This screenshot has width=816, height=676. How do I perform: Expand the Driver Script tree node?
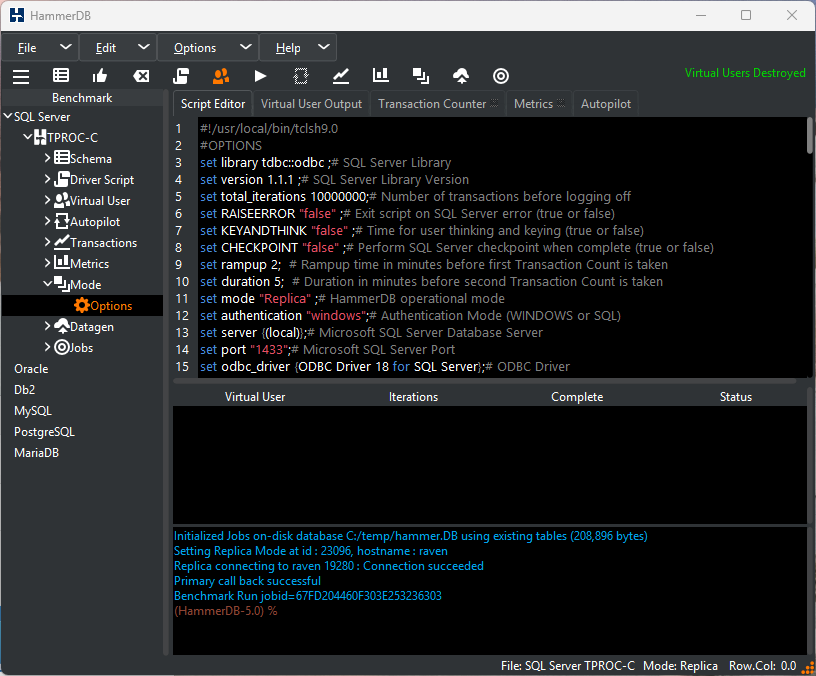(47, 179)
